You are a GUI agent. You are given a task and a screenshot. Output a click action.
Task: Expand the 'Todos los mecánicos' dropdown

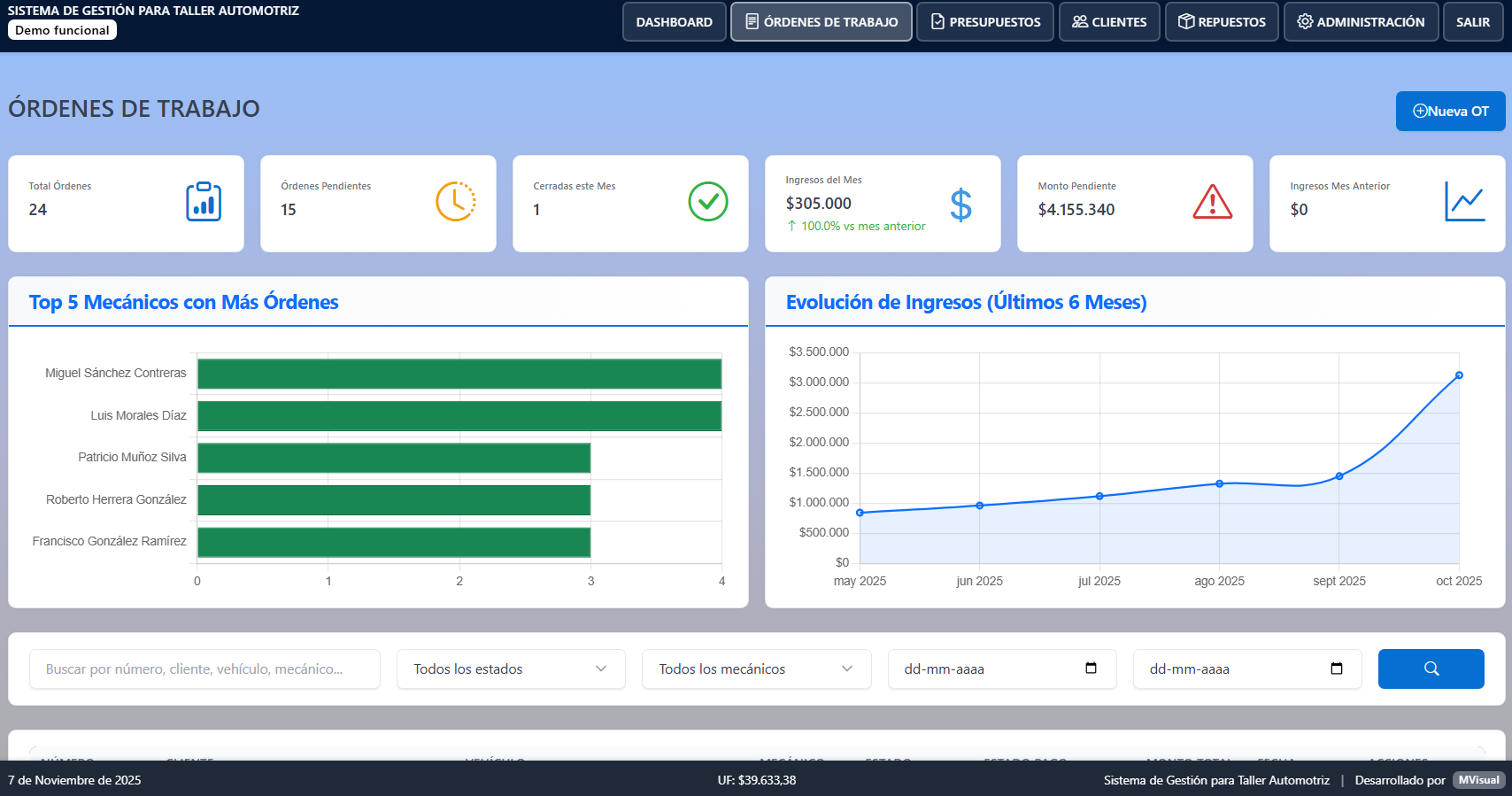[757, 669]
